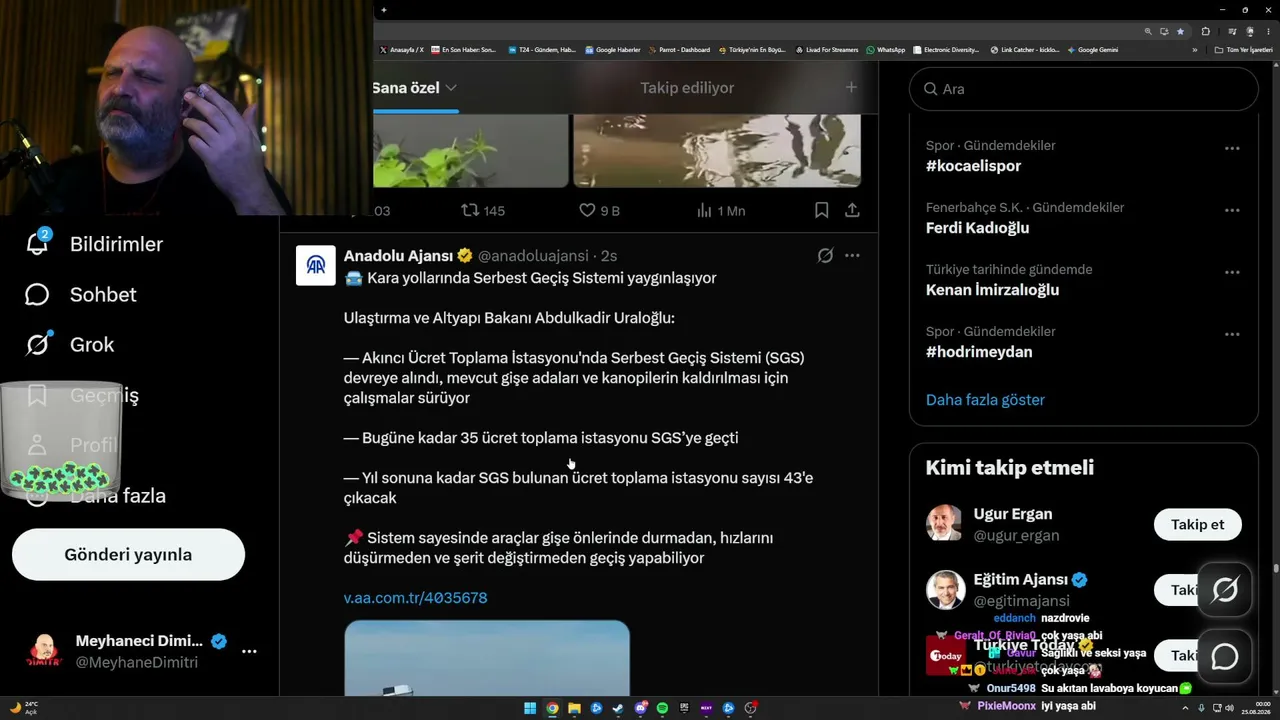This screenshot has height=720, width=1280.
Task: Open more options for Ferdi Kadıoğlu trend
Action: pos(1232,210)
